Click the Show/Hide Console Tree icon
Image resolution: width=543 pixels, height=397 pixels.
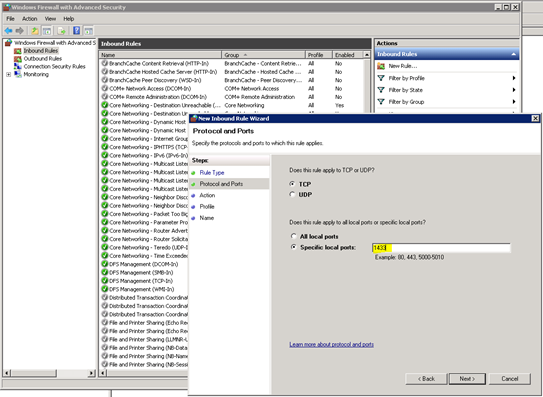pos(47,31)
